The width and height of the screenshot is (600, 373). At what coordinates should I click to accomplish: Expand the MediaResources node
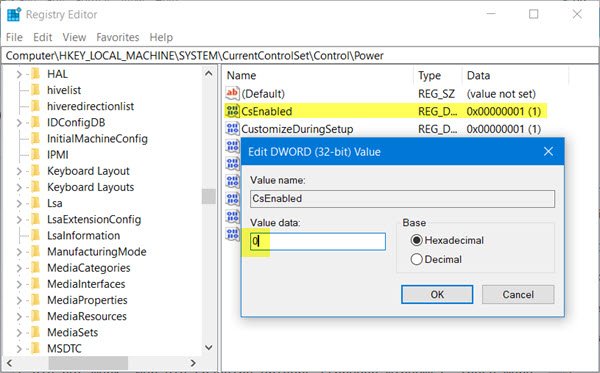[x=19, y=316]
